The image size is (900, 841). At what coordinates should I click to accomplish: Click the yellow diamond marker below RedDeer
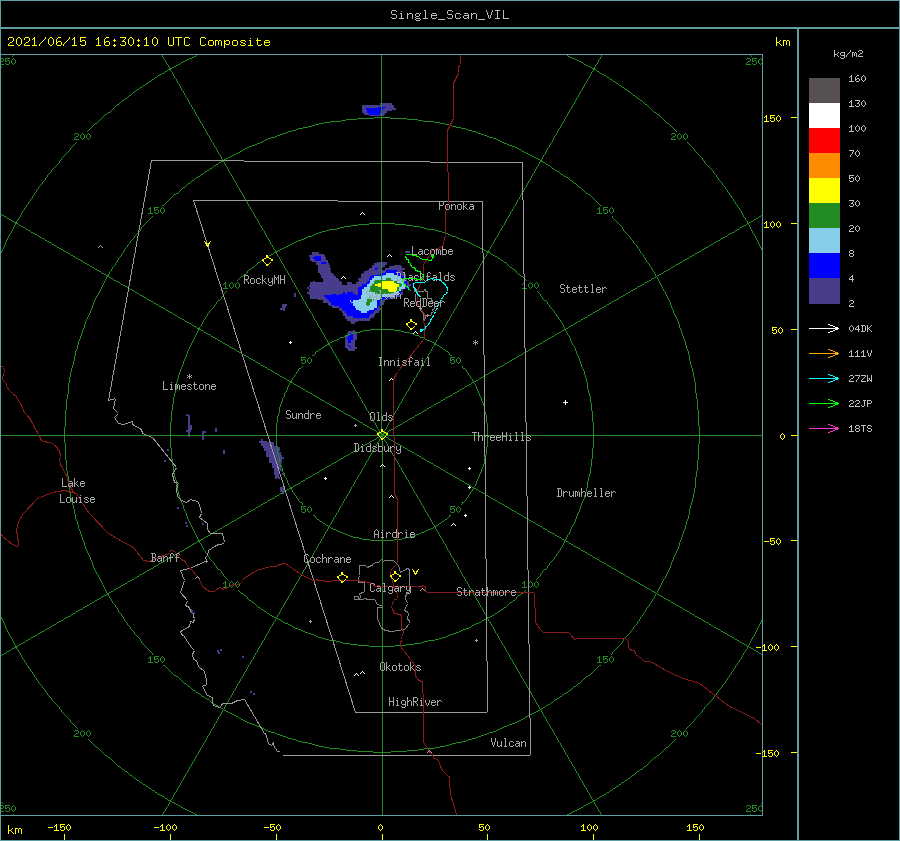[x=411, y=324]
